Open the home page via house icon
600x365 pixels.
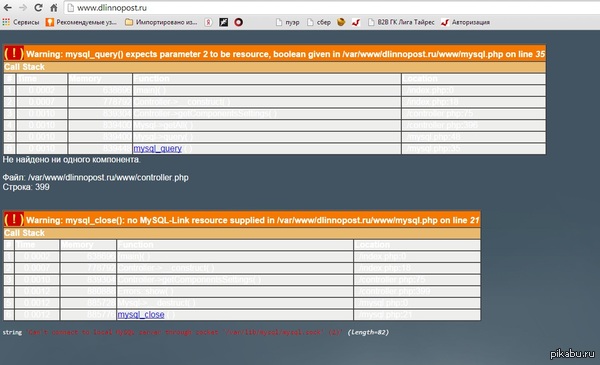click(x=54, y=8)
